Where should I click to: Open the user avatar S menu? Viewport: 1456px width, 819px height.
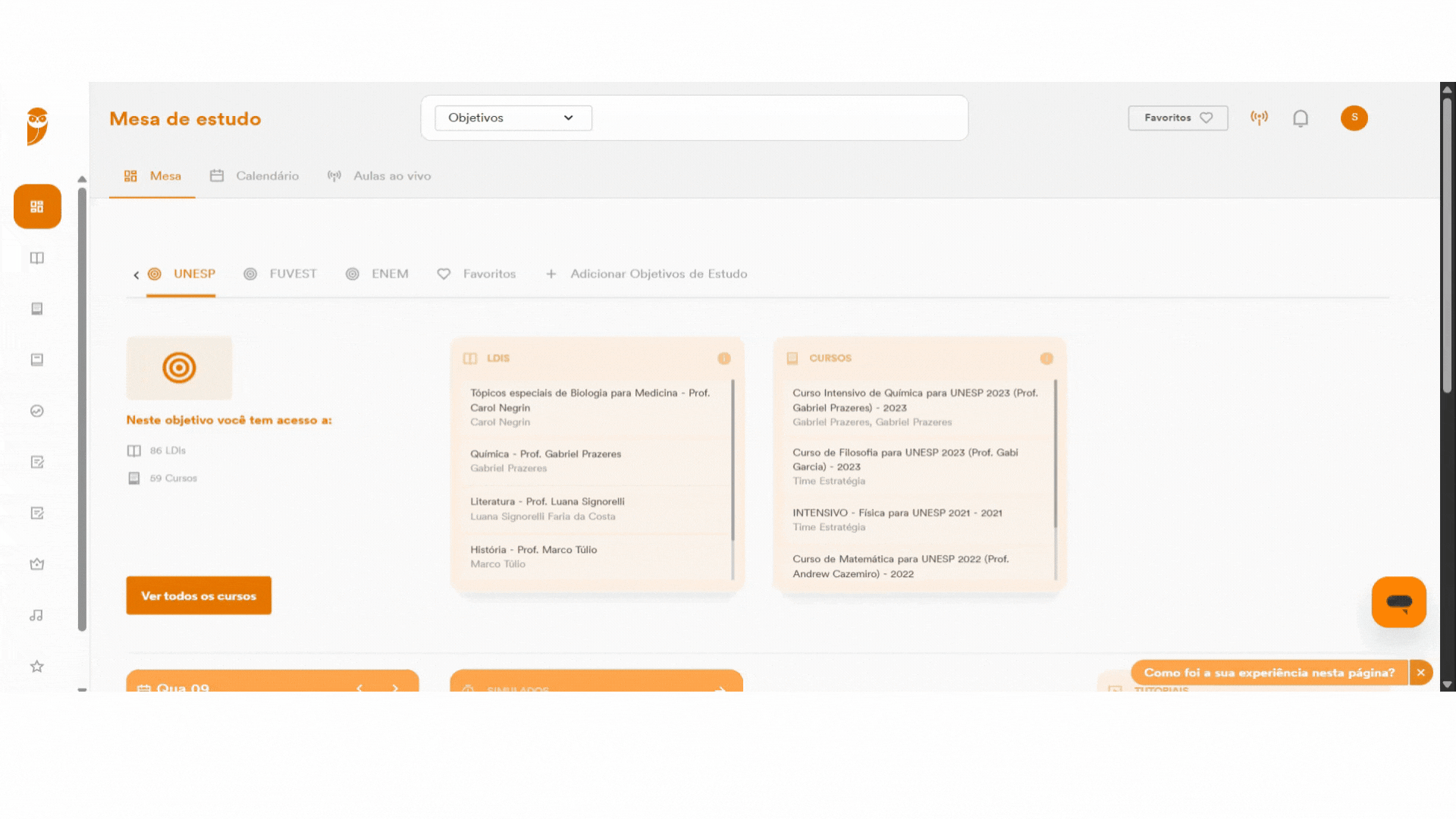coord(1354,118)
